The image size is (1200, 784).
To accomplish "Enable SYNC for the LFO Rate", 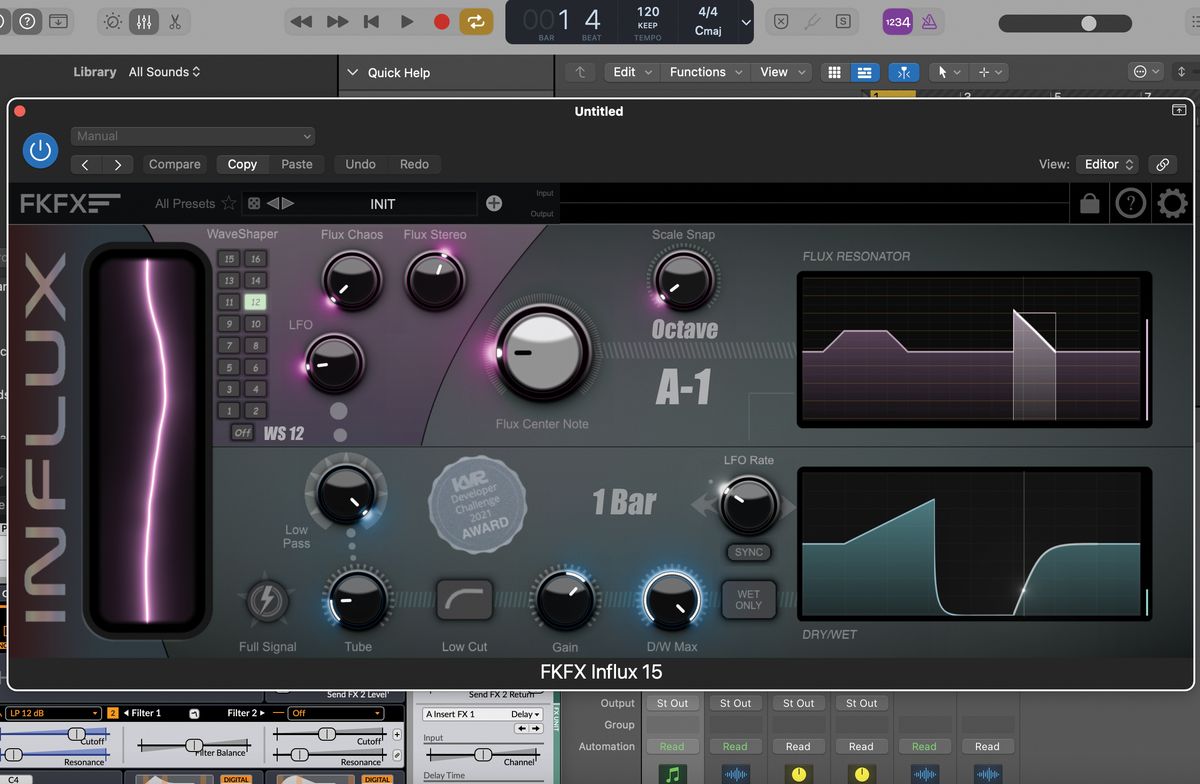I will point(748,551).
